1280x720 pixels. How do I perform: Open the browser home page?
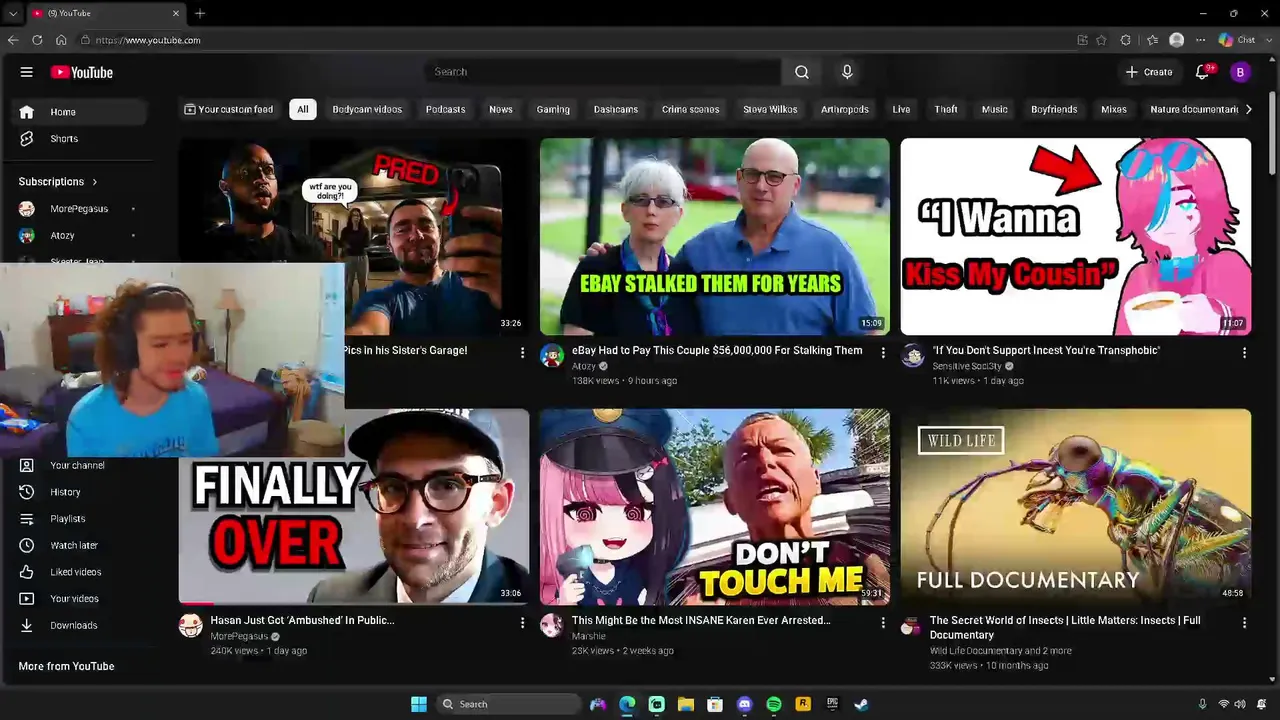tap(61, 40)
